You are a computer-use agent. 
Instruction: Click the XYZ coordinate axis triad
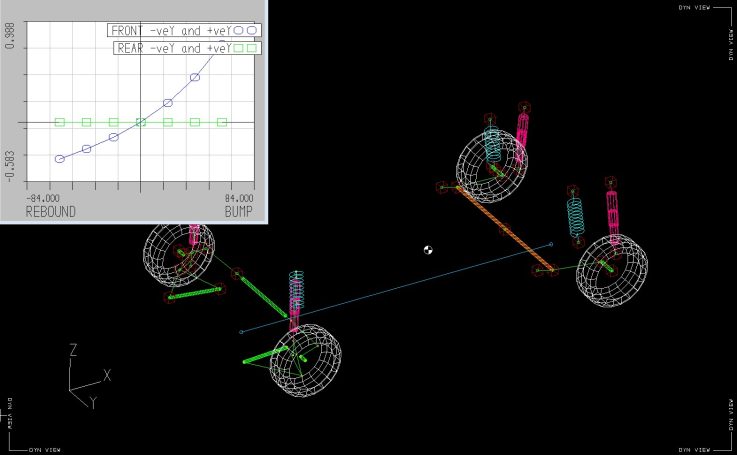(x=88, y=376)
